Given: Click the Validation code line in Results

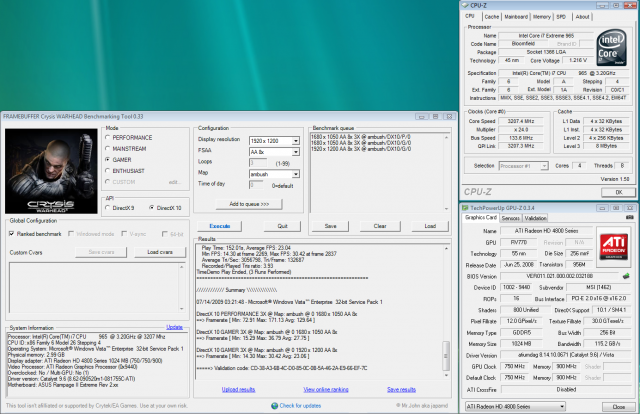Looking at the screenshot, I should point(282,368).
